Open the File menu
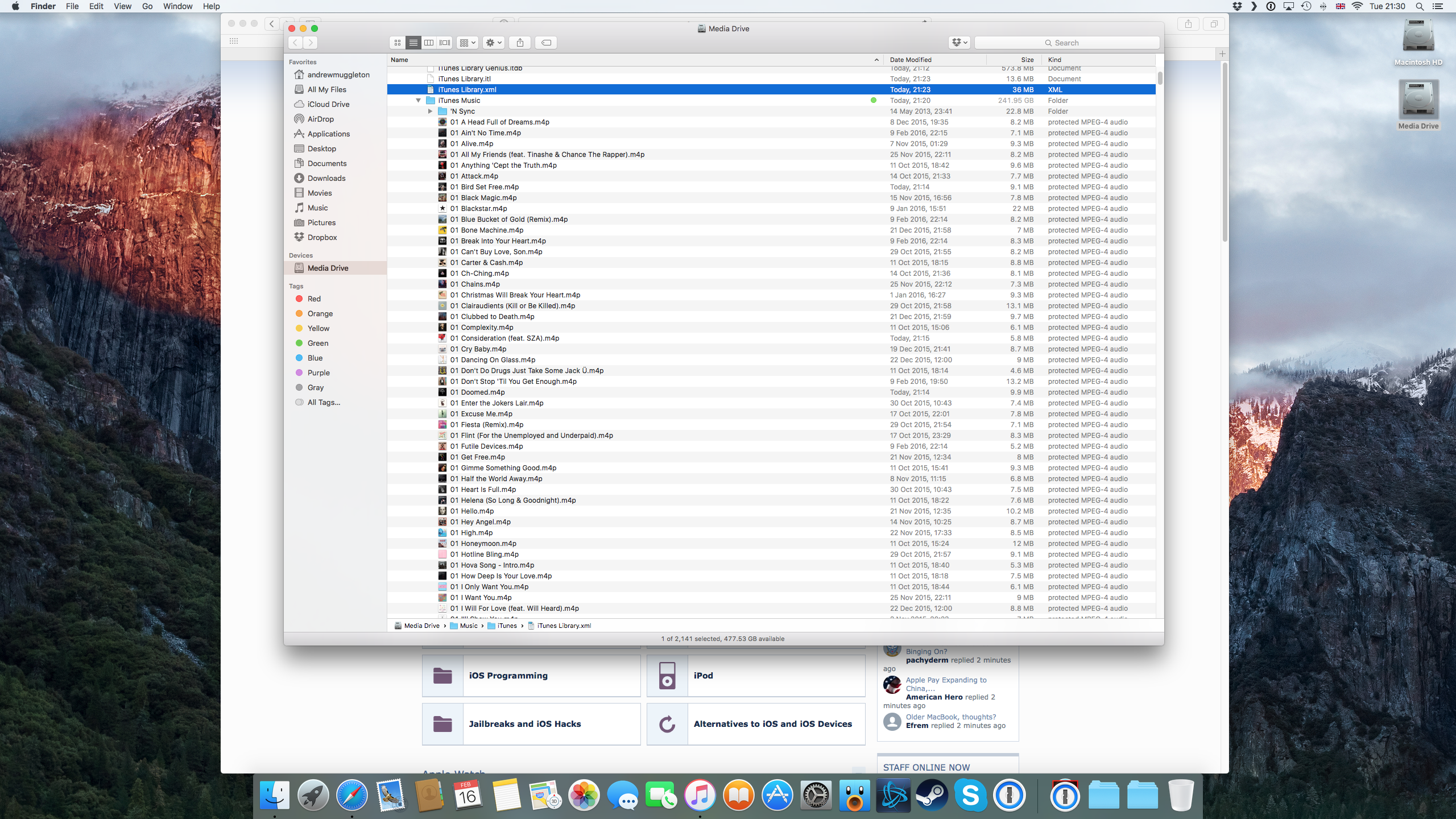This screenshot has width=1456, height=819. [x=72, y=6]
